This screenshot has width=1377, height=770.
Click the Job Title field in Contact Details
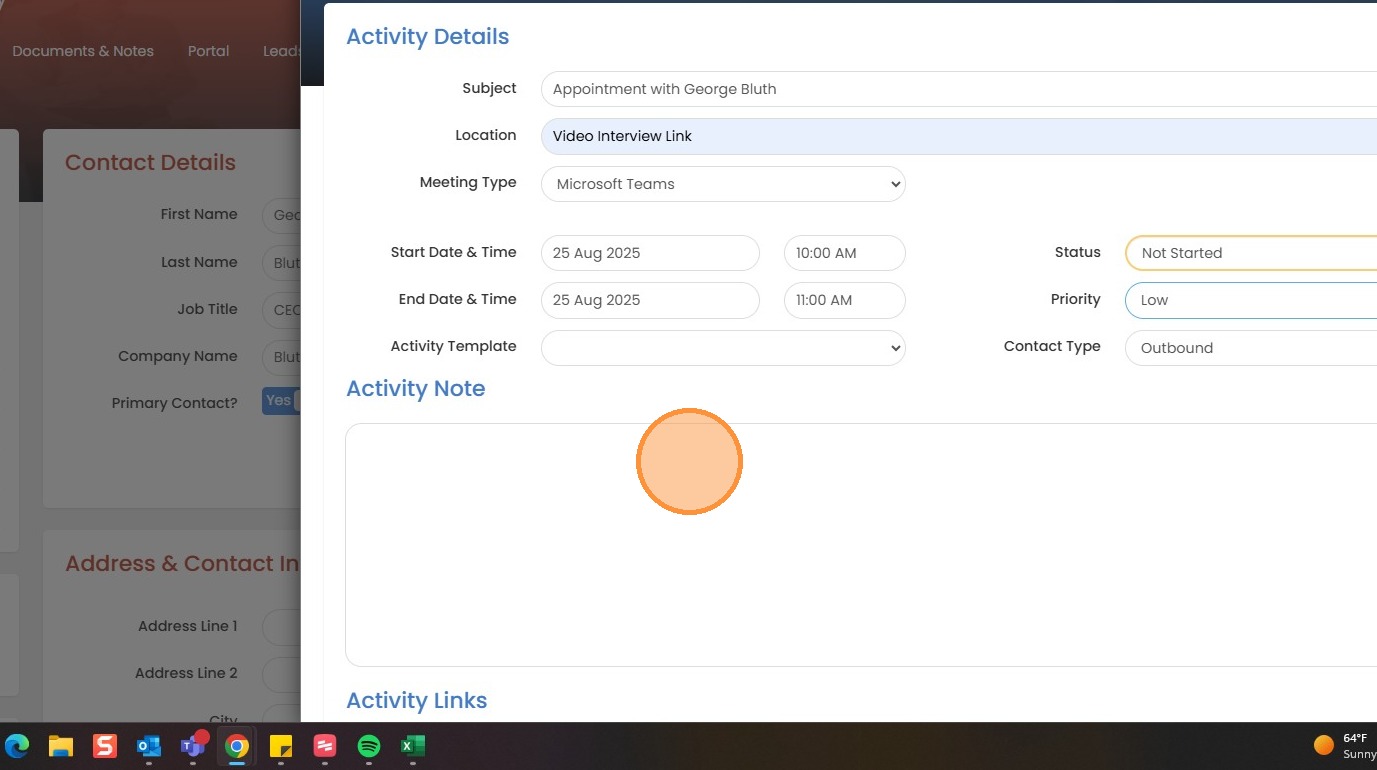281,310
